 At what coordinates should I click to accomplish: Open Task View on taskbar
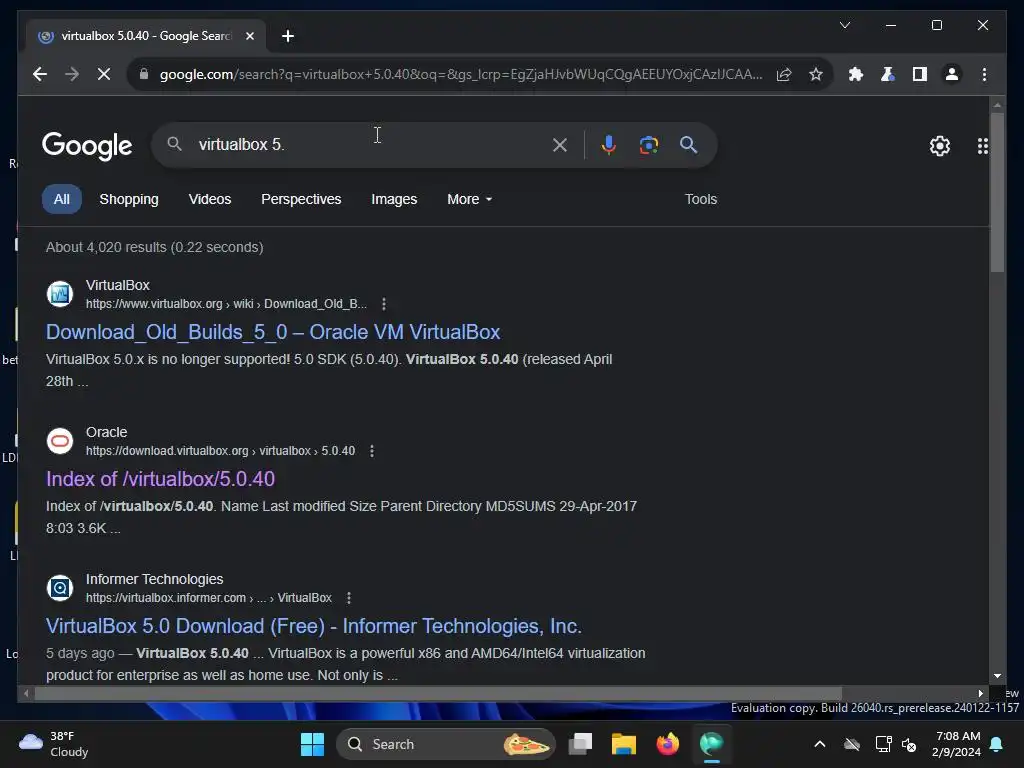580,744
